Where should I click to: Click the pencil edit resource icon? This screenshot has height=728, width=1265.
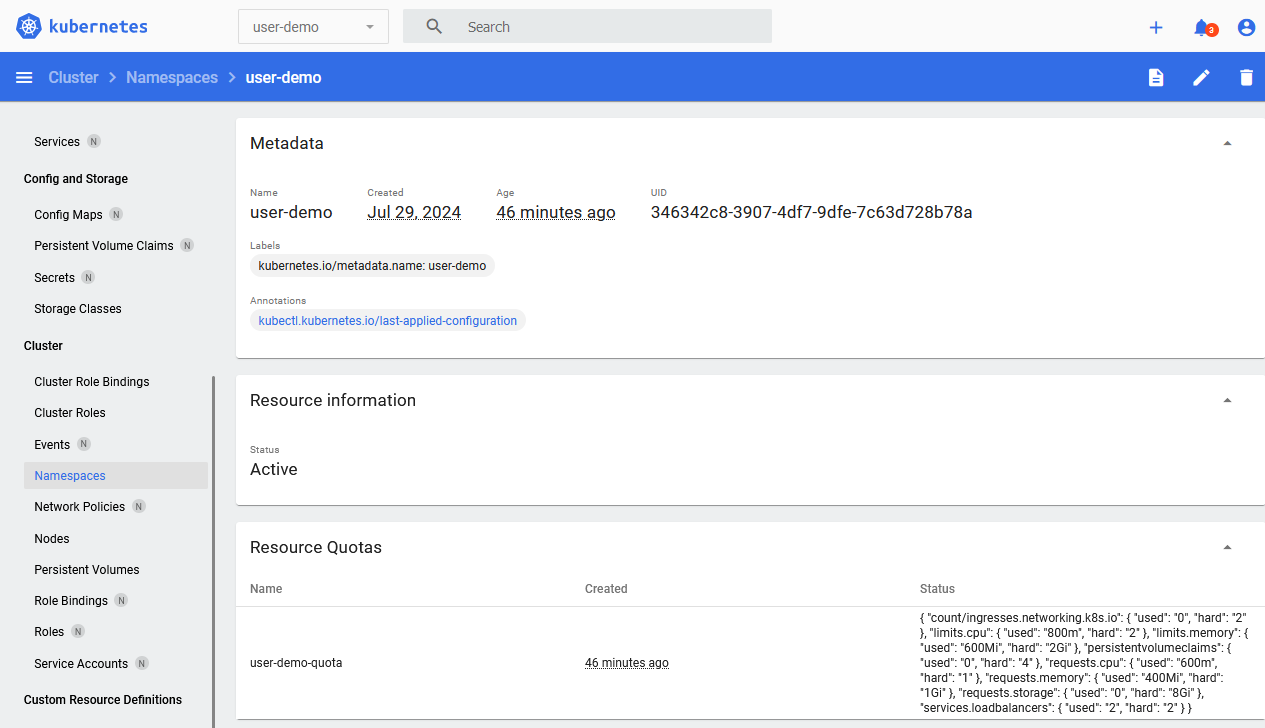click(1201, 78)
